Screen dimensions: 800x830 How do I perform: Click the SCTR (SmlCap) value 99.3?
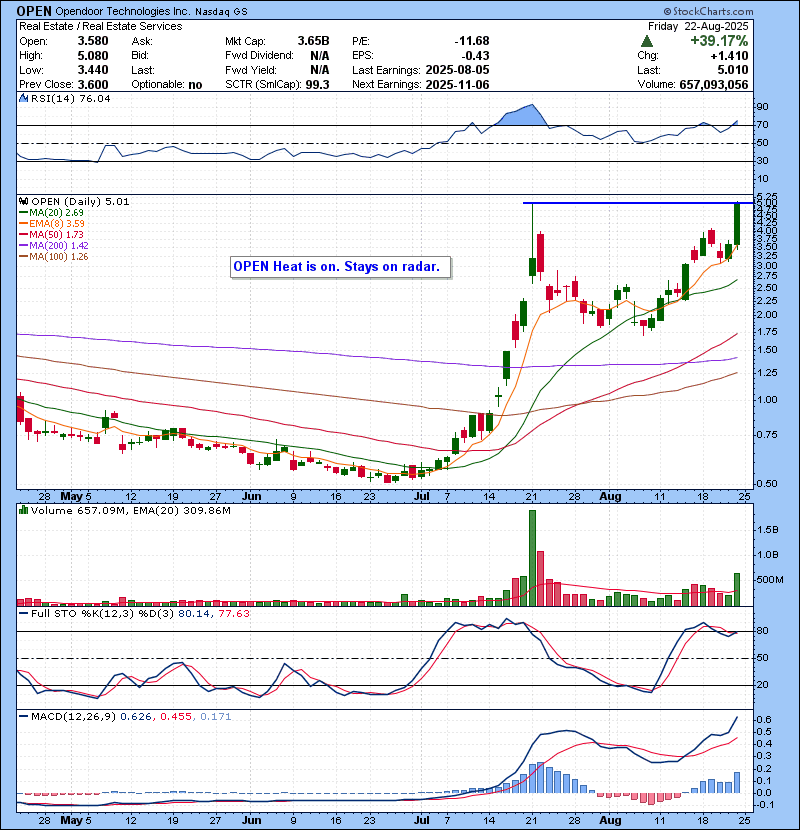click(x=318, y=85)
